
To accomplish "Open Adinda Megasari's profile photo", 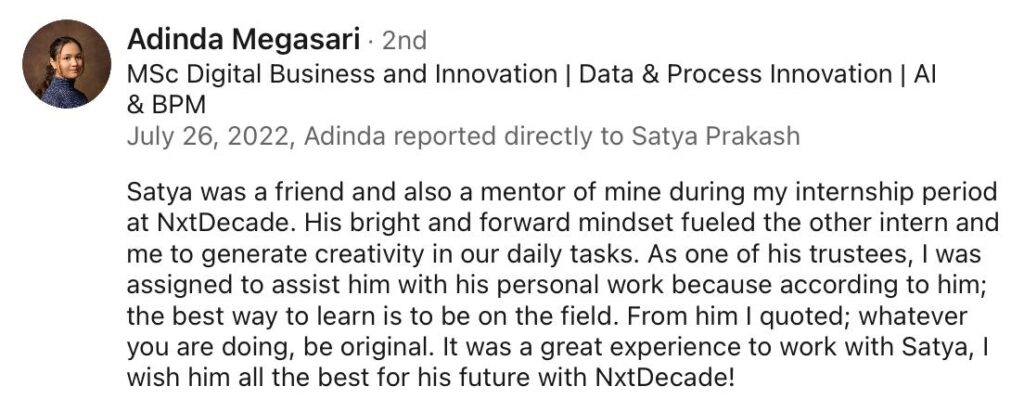I will (67, 63).
